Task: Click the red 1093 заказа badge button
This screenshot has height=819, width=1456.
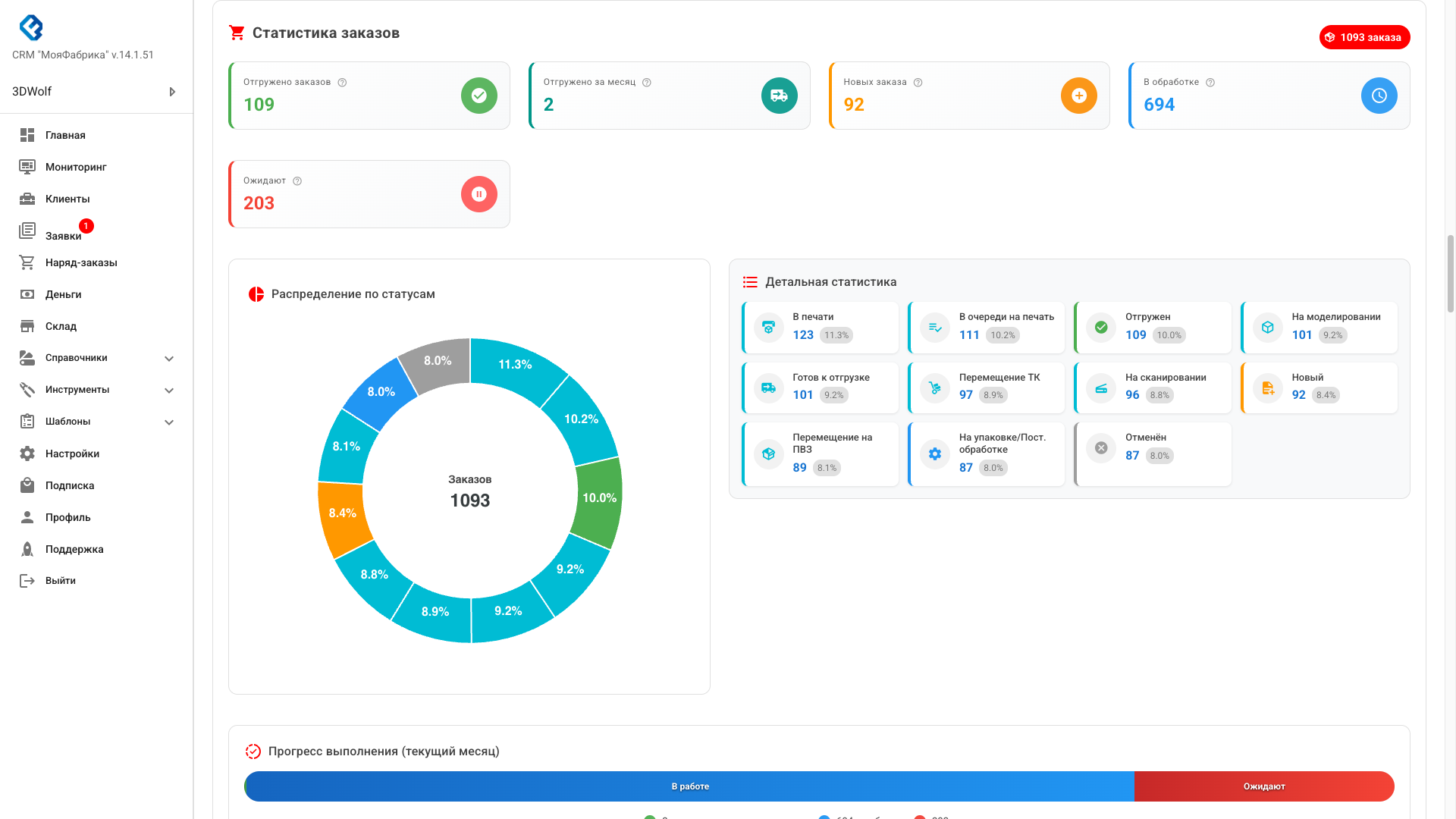Action: [1364, 37]
